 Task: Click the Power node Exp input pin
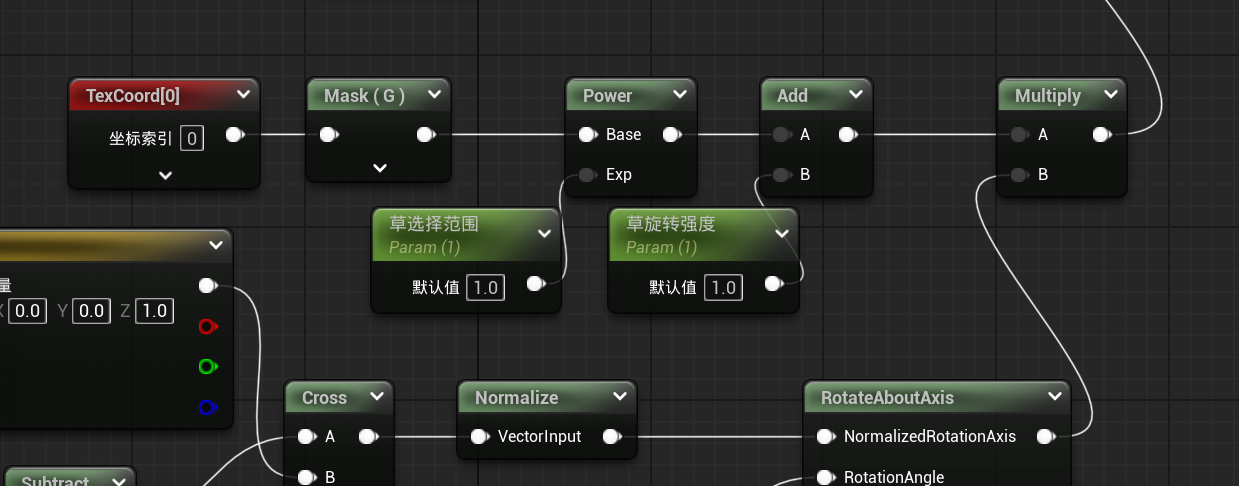[587, 175]
